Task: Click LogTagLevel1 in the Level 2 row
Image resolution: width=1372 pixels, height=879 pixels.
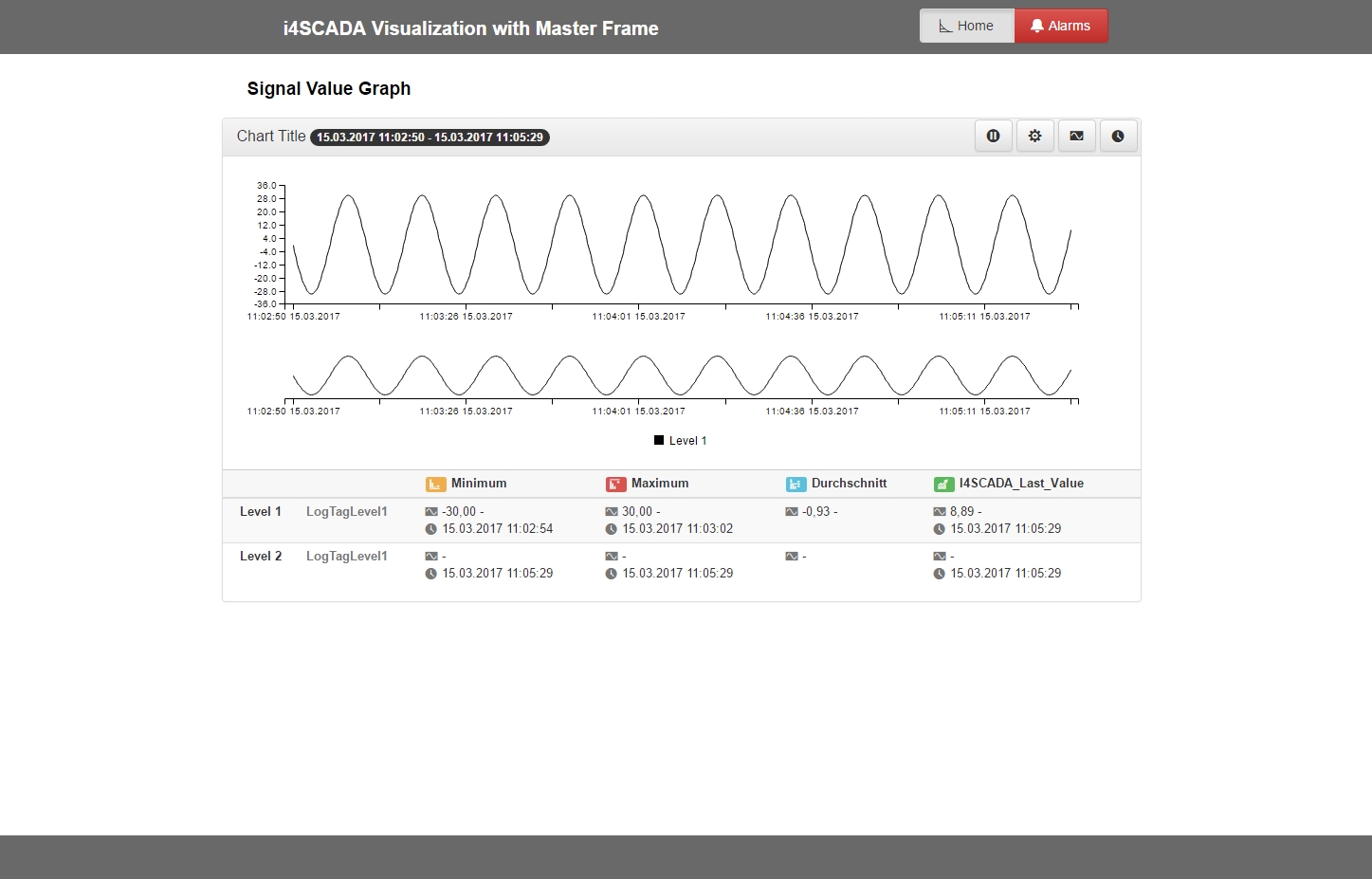Action: 347,556
